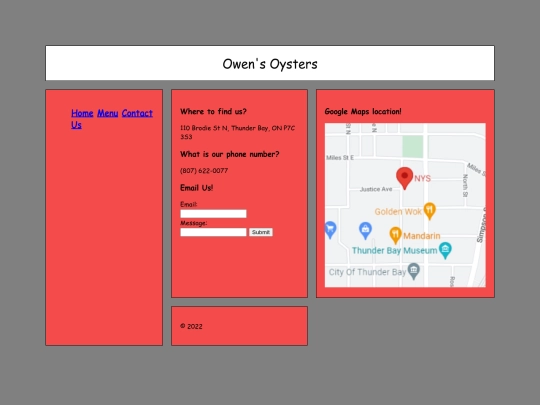Image resolution: width=540 pixels, height=405 pixels.
Task: Click the © 2022 footer text
Action: [x=191, y=326]
